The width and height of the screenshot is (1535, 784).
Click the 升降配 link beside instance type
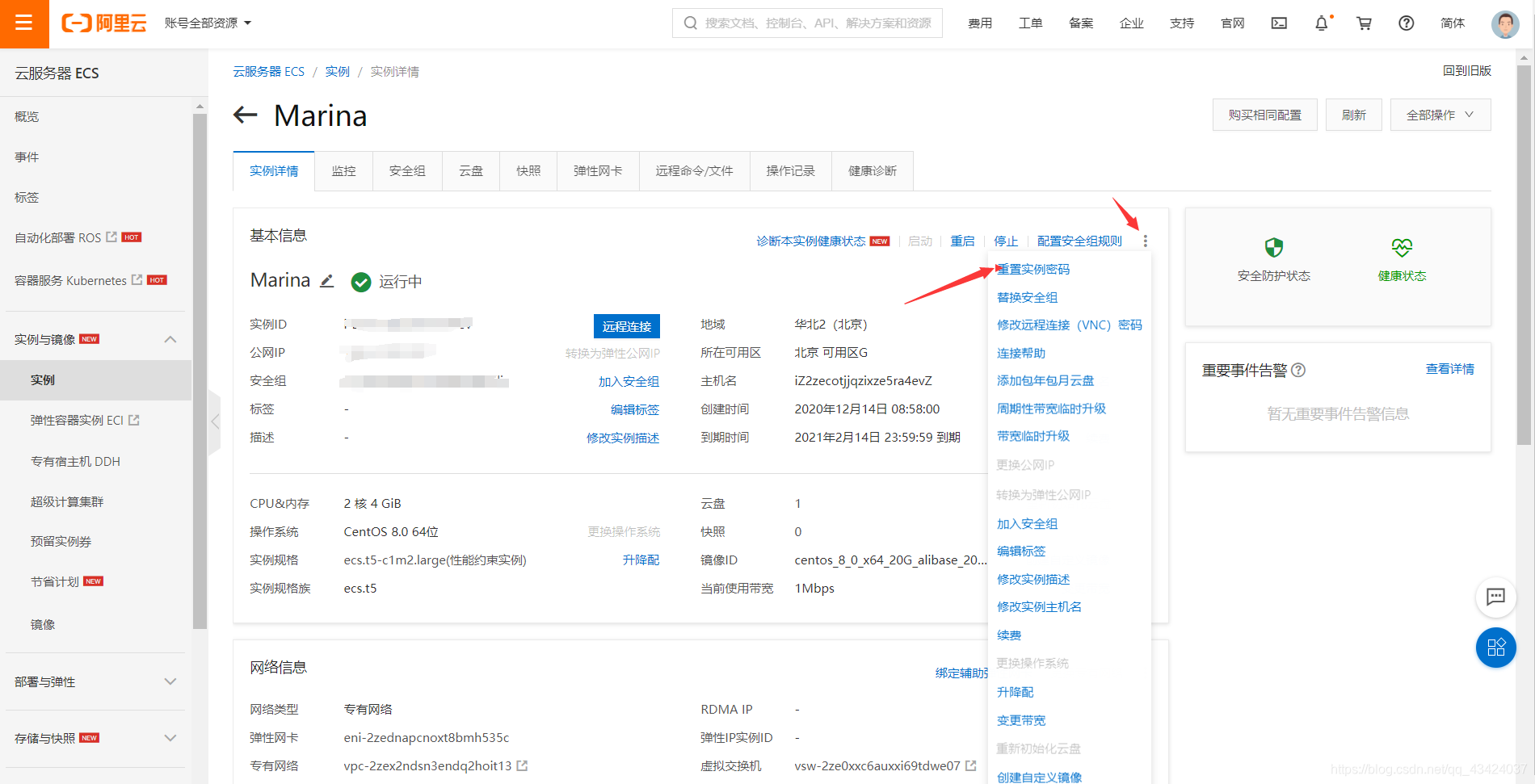coord(641,560)
